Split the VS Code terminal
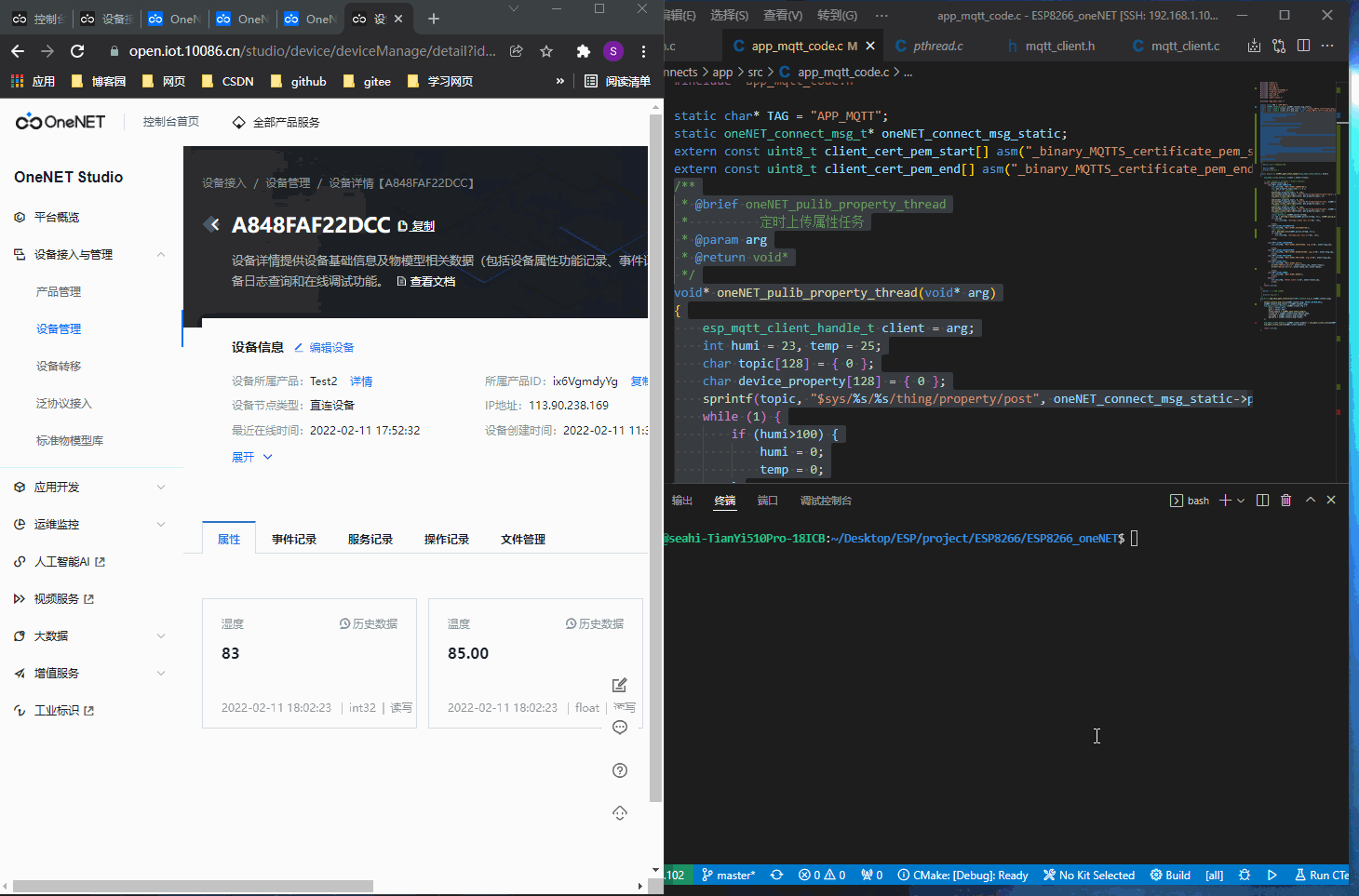 click(x=1262, y=501)
